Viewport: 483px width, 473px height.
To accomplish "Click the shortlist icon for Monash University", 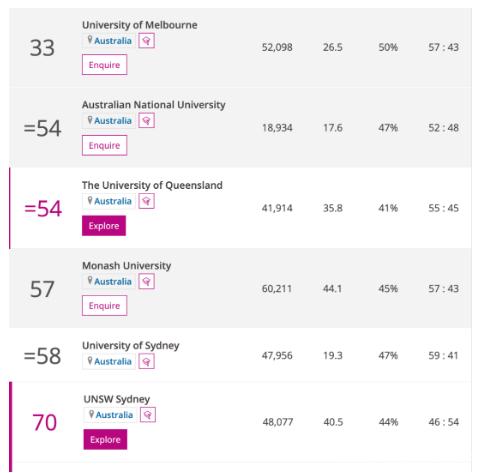I will tap(146, 281).
